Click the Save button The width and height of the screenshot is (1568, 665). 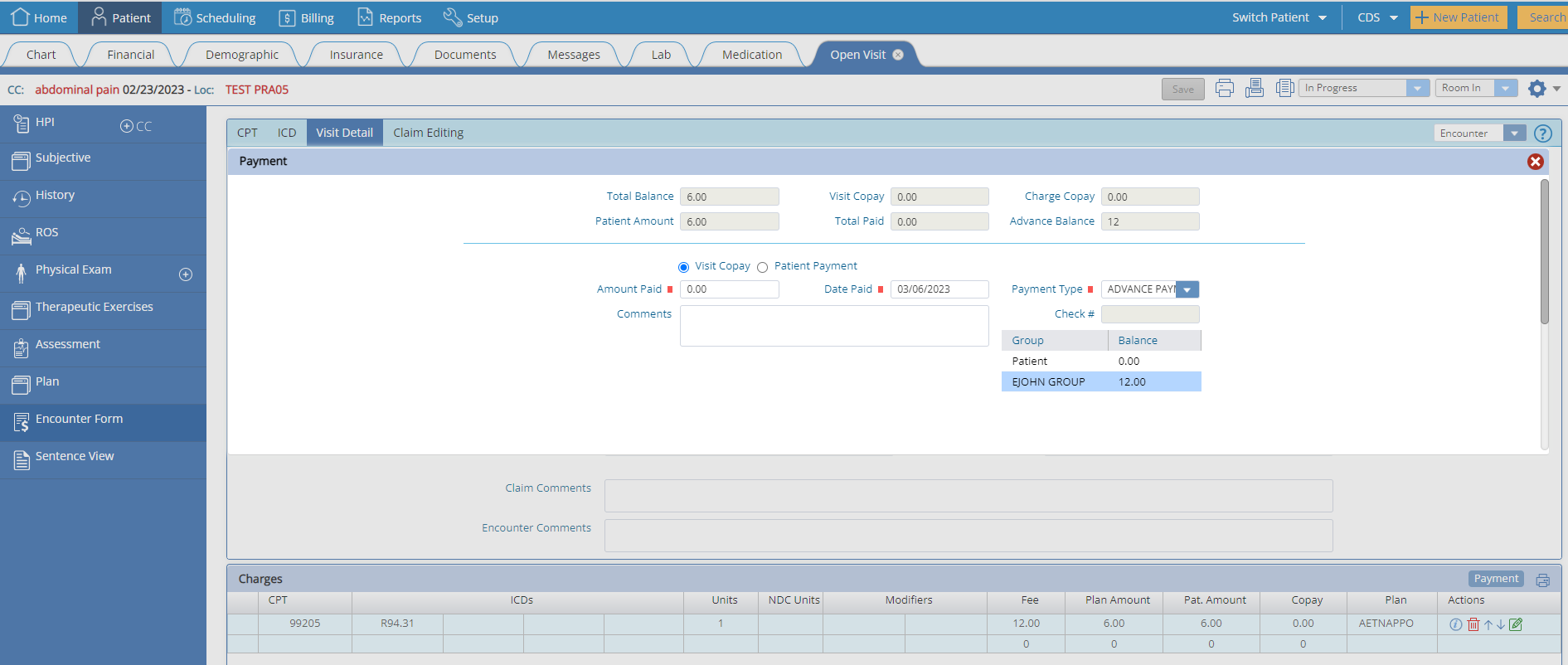point(1182,89)
